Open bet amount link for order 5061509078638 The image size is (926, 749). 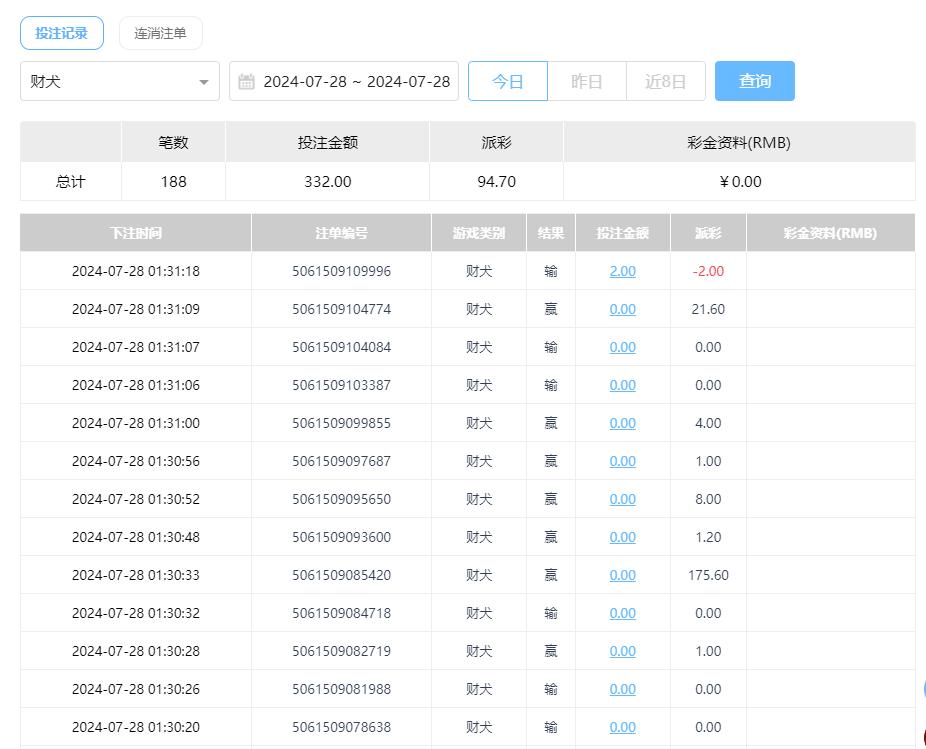[622, 727]
